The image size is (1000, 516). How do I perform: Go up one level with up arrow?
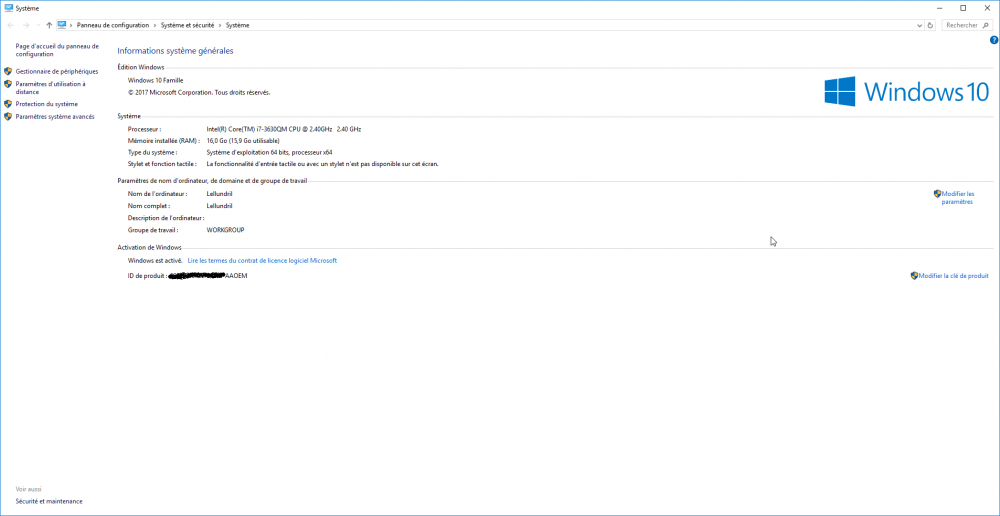point(49,25)
